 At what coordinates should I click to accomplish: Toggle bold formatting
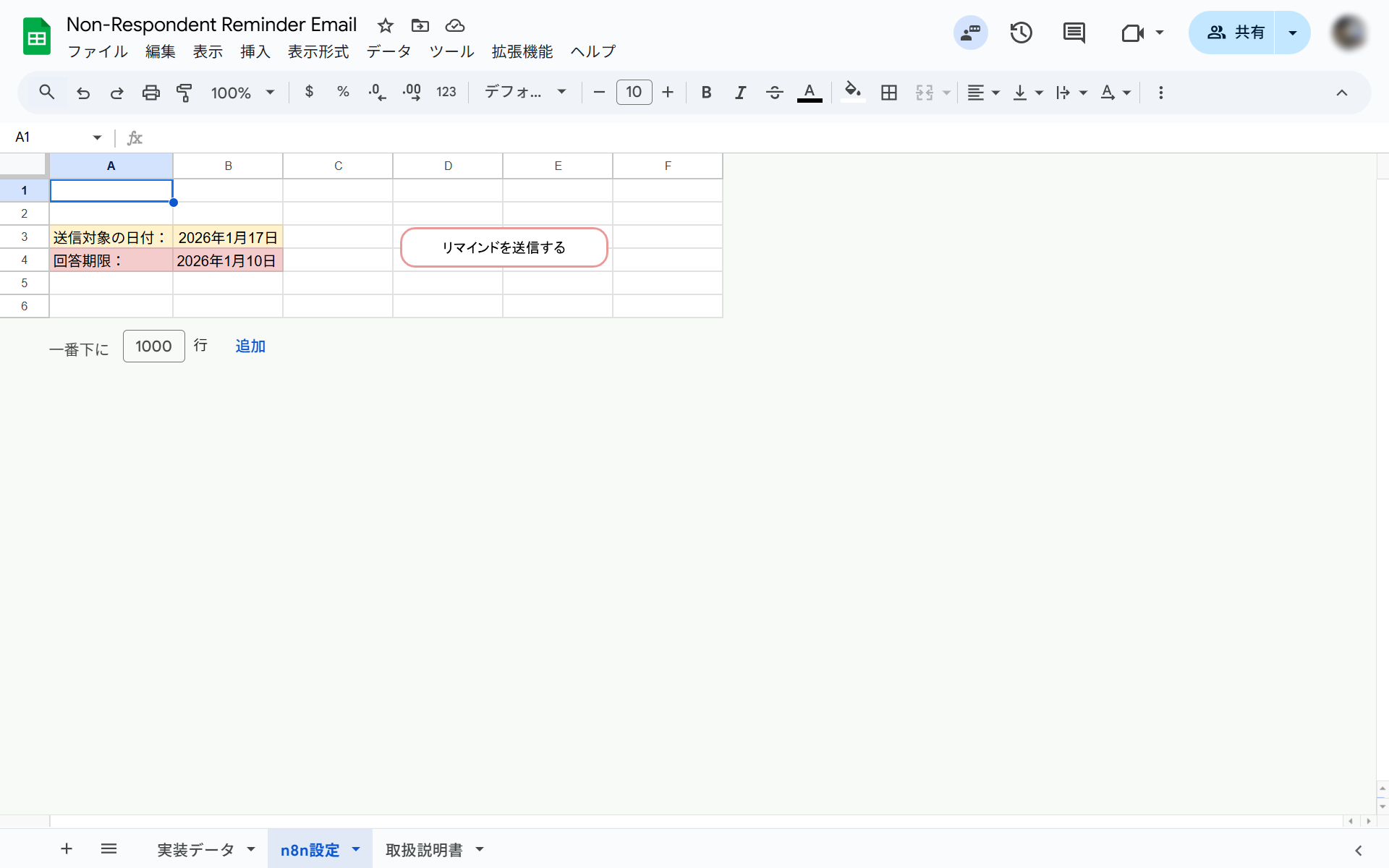[x=706, y=93]
